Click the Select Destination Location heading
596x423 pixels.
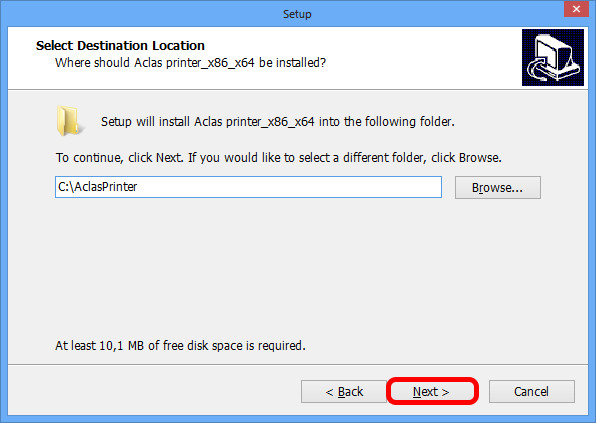point(120,46)
